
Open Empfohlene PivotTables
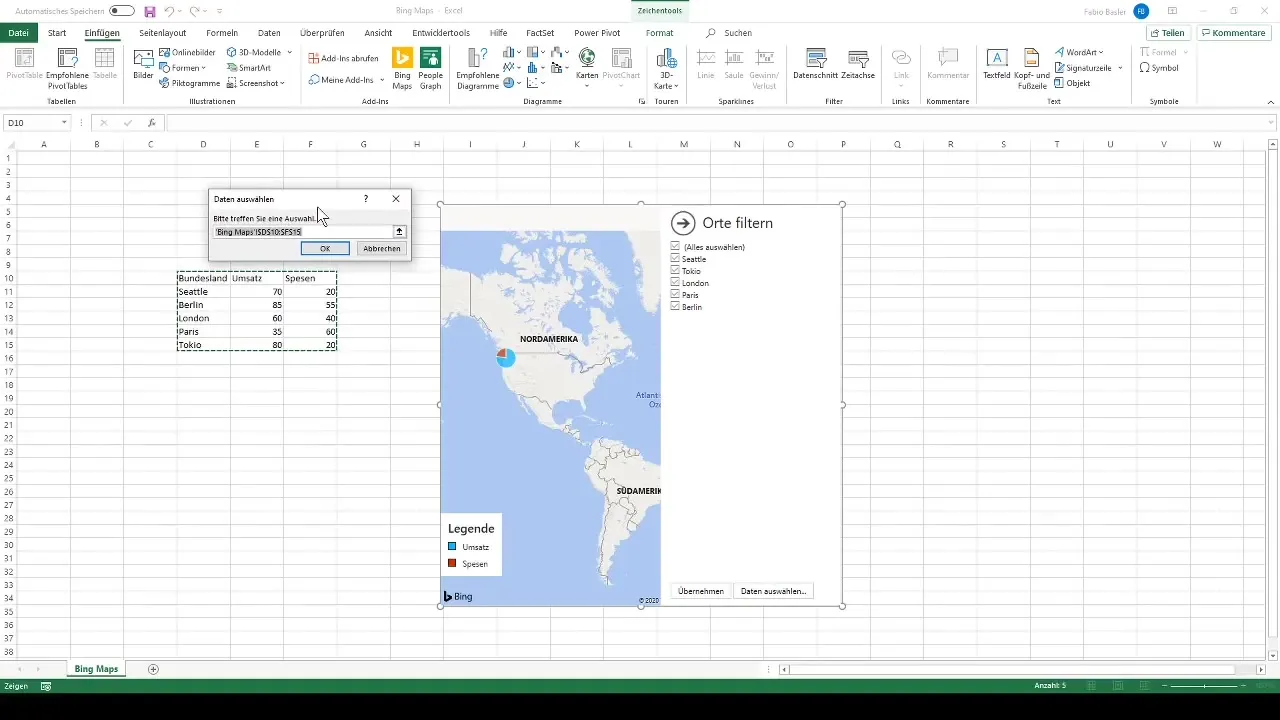click(67, 69)
